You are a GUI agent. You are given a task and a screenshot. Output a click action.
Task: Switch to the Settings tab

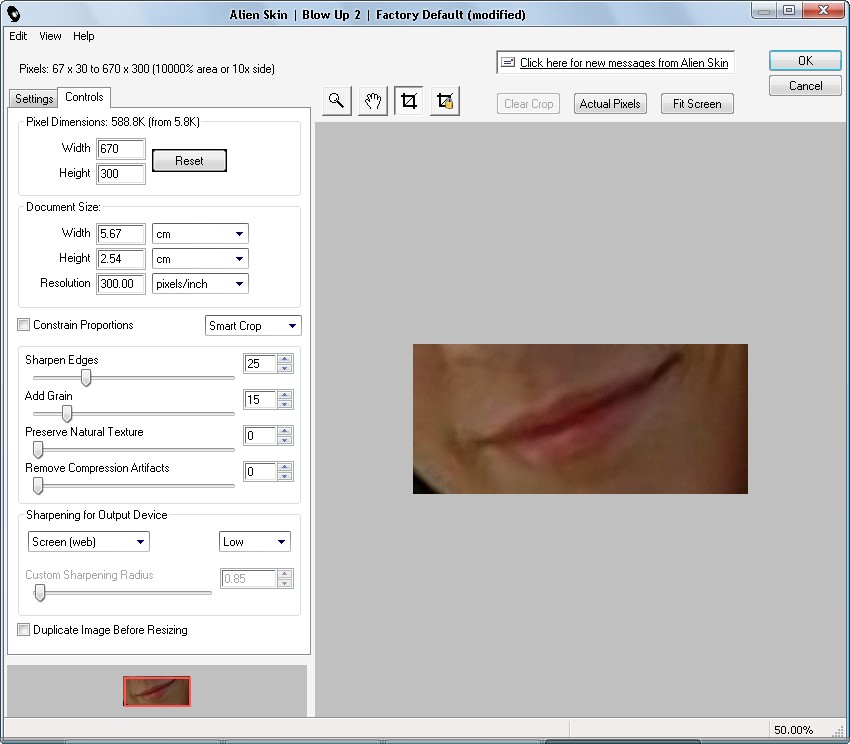[33, 99]
